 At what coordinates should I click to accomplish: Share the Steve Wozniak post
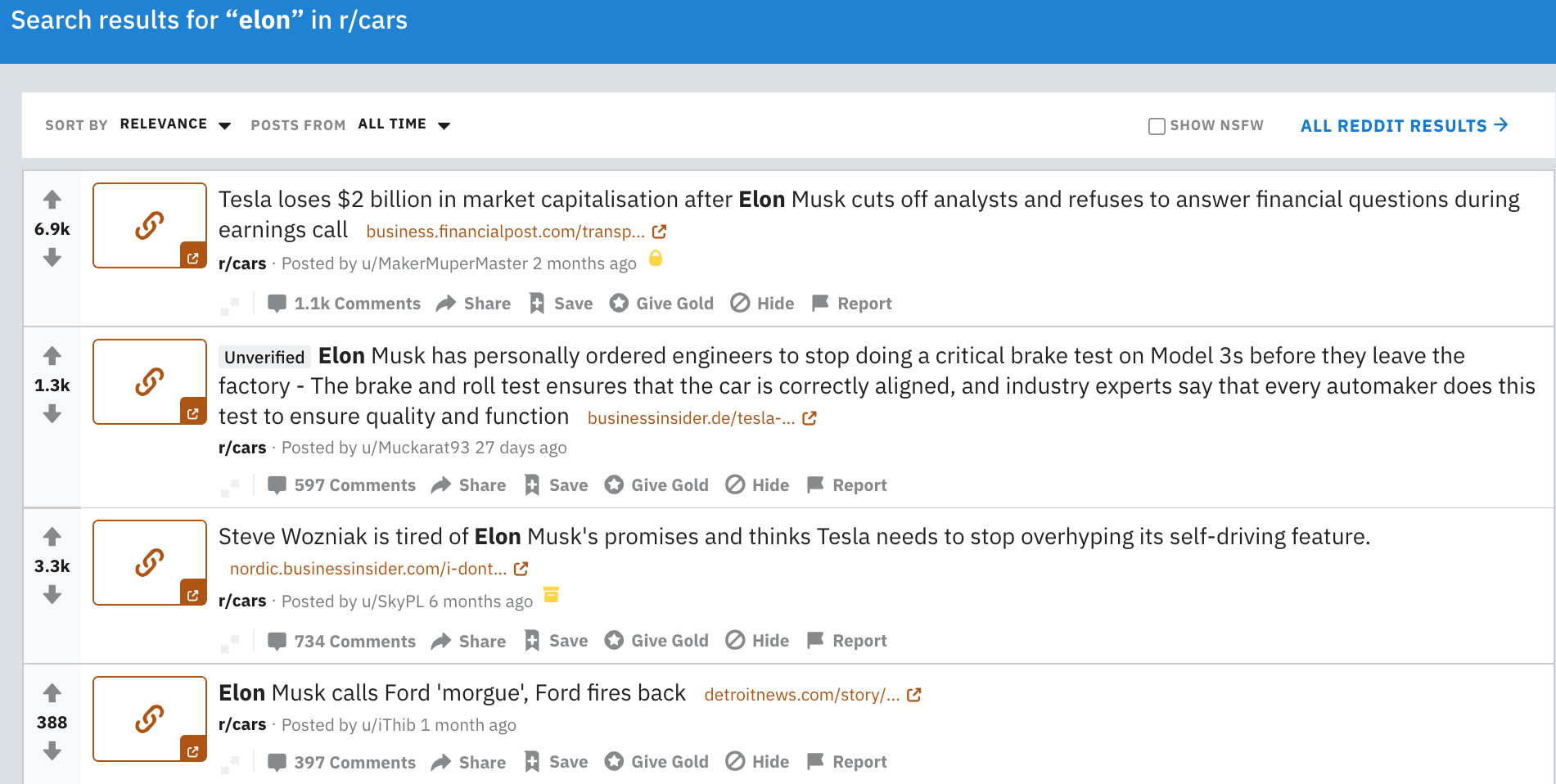[x=468, y=641]
